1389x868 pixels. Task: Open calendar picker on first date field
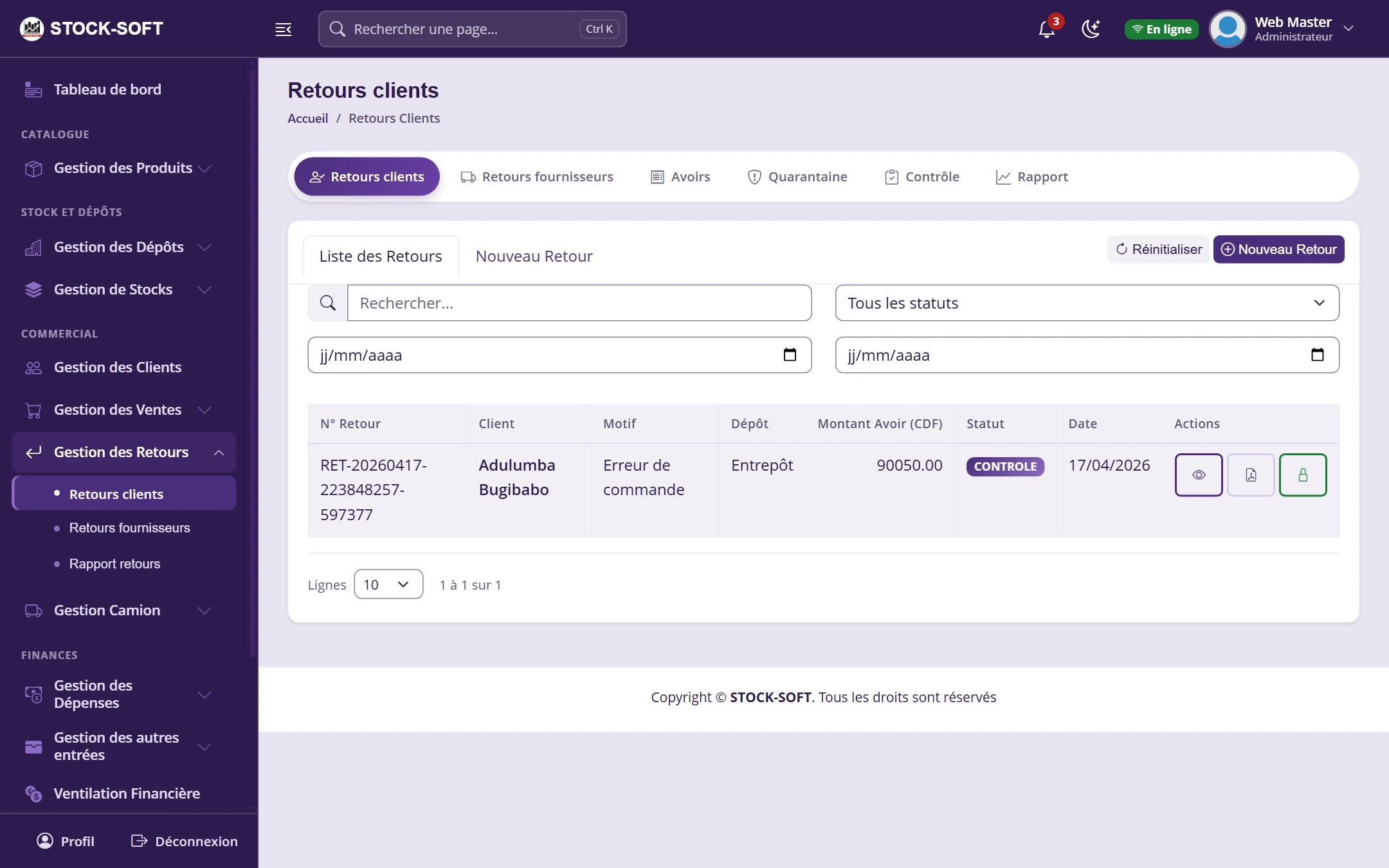click(x=790, y=355)
